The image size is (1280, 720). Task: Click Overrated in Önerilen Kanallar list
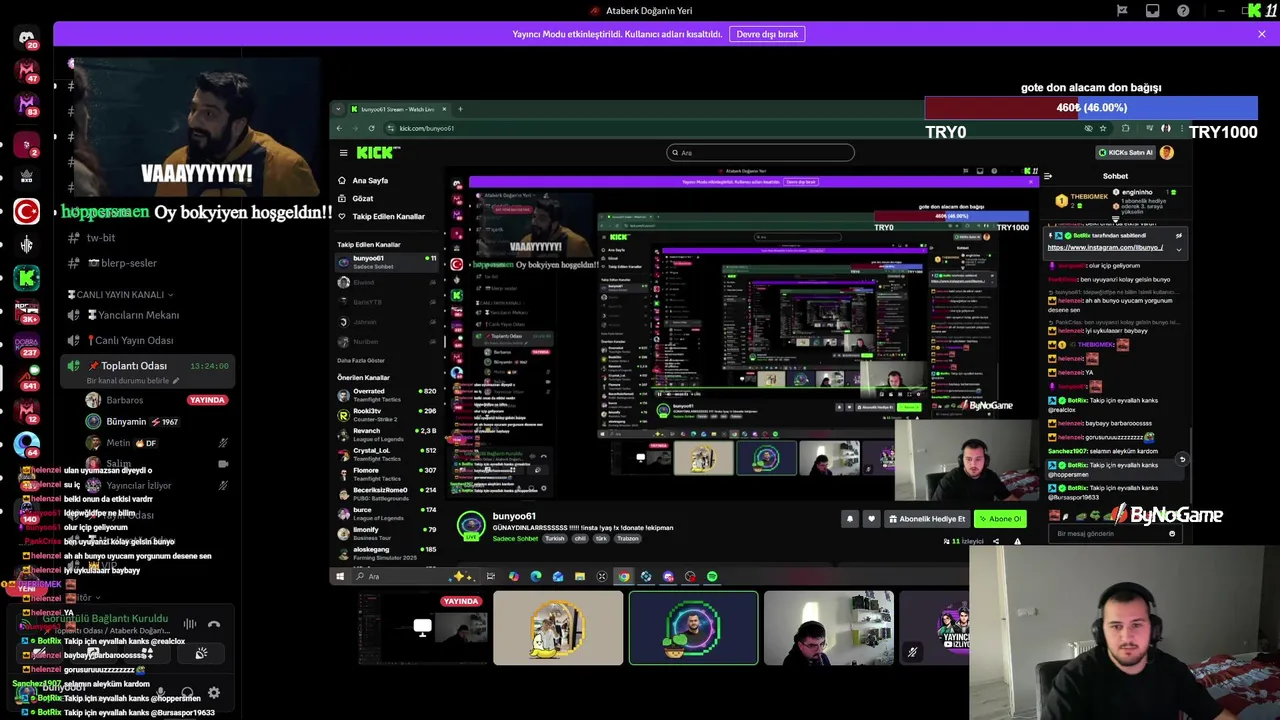[386, 394]
